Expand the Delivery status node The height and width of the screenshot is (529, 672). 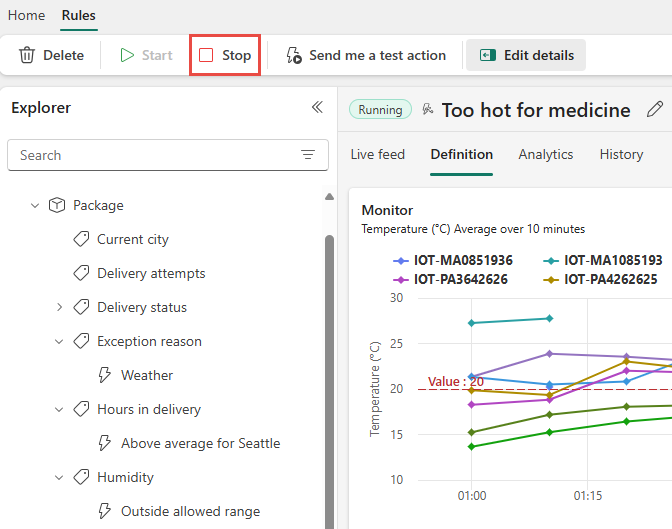(x=59, y=307)
